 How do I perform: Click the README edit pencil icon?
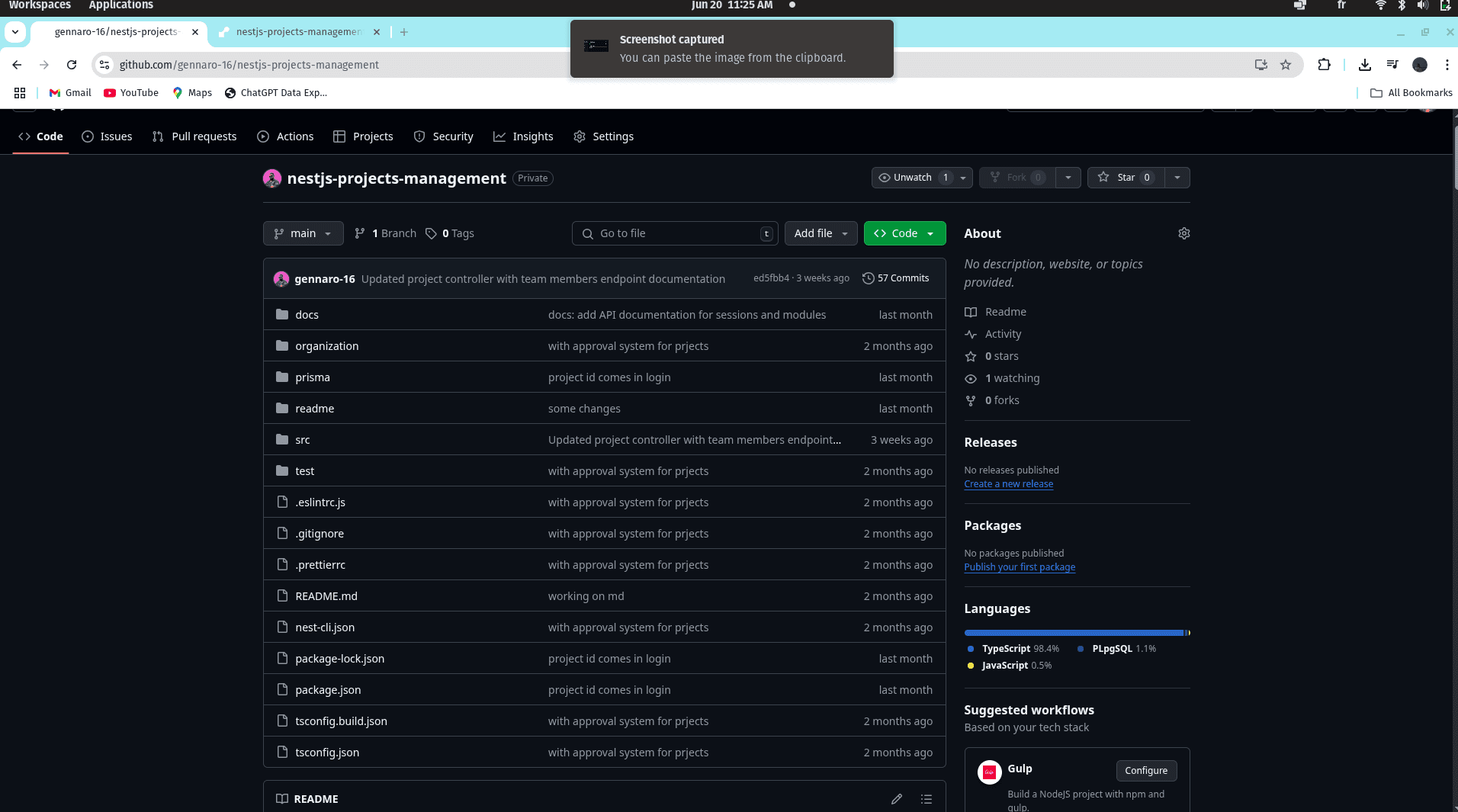[897, 799]
